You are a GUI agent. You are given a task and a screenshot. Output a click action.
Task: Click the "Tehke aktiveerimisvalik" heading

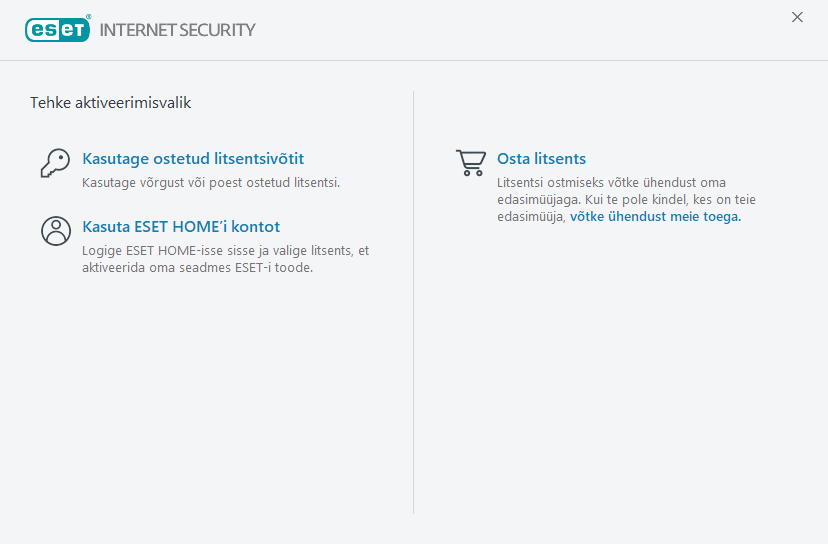(110, 102)
